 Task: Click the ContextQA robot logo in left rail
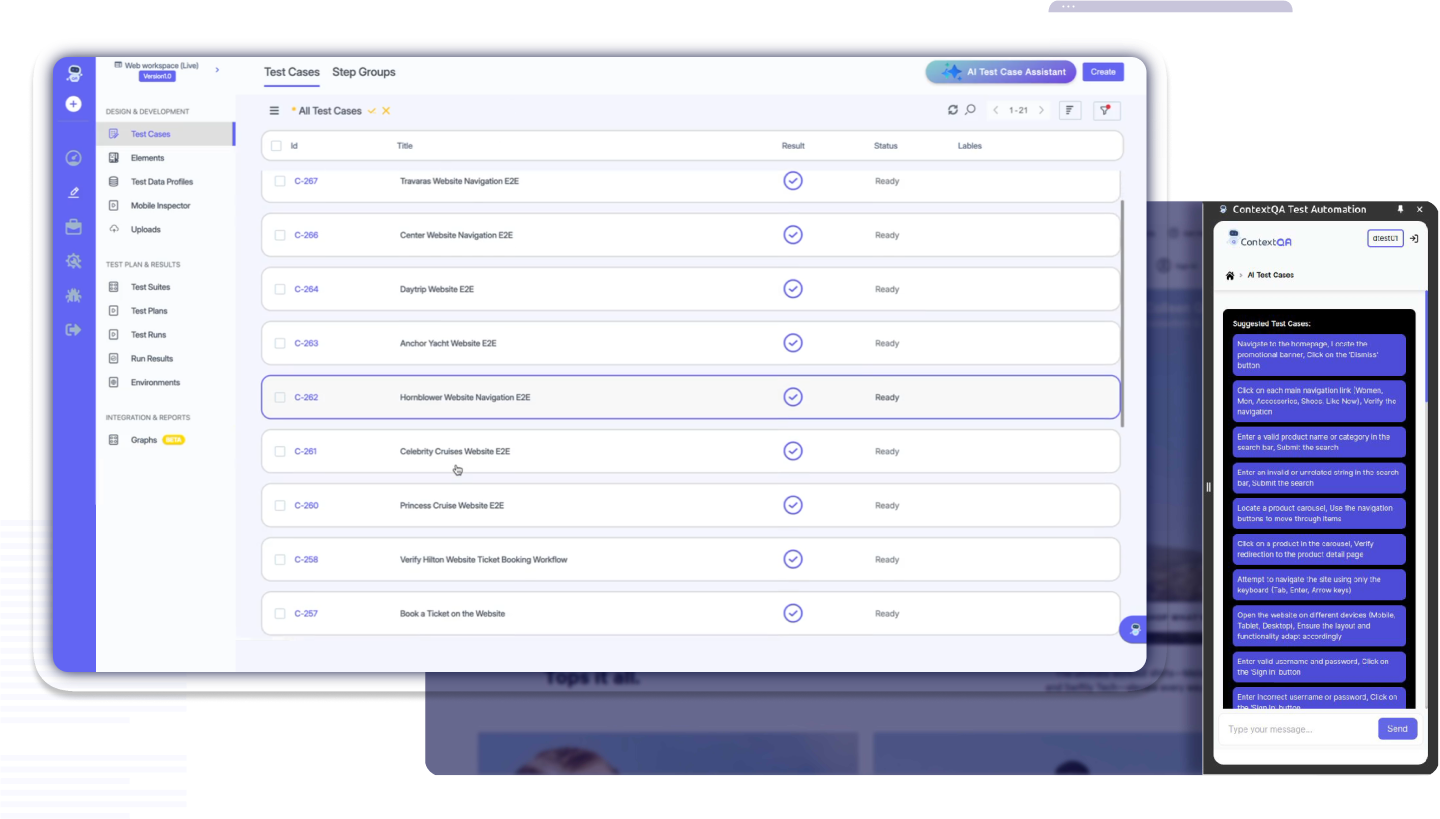point(74,73)
